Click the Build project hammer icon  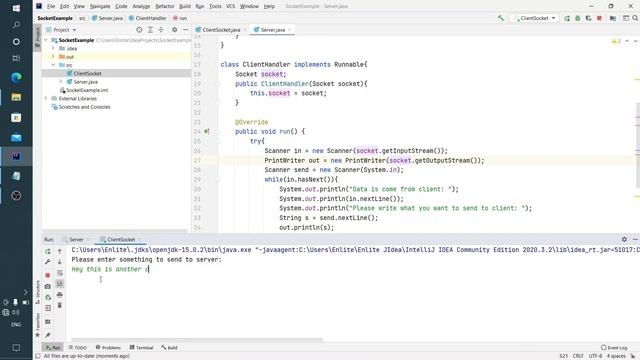[x=500, y=18]
